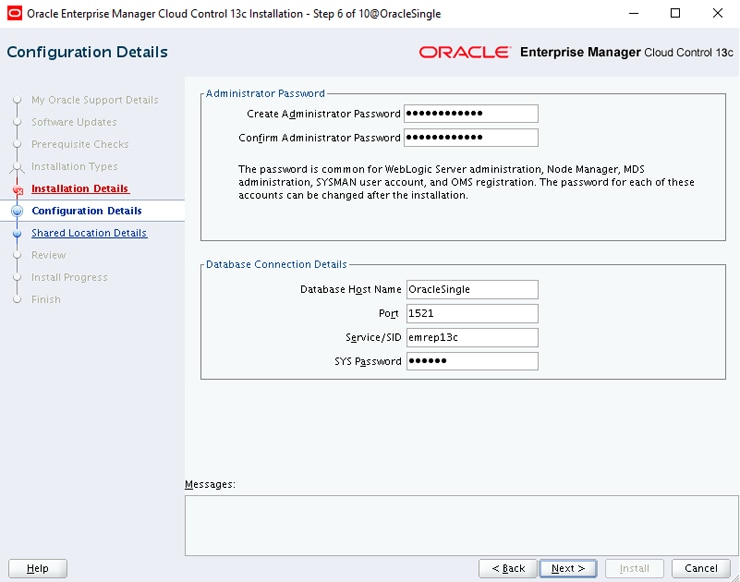This screenshot has height=582, width=740.
Task: Select Configuration Details in the step list
Action: click(x=87, y=211)
